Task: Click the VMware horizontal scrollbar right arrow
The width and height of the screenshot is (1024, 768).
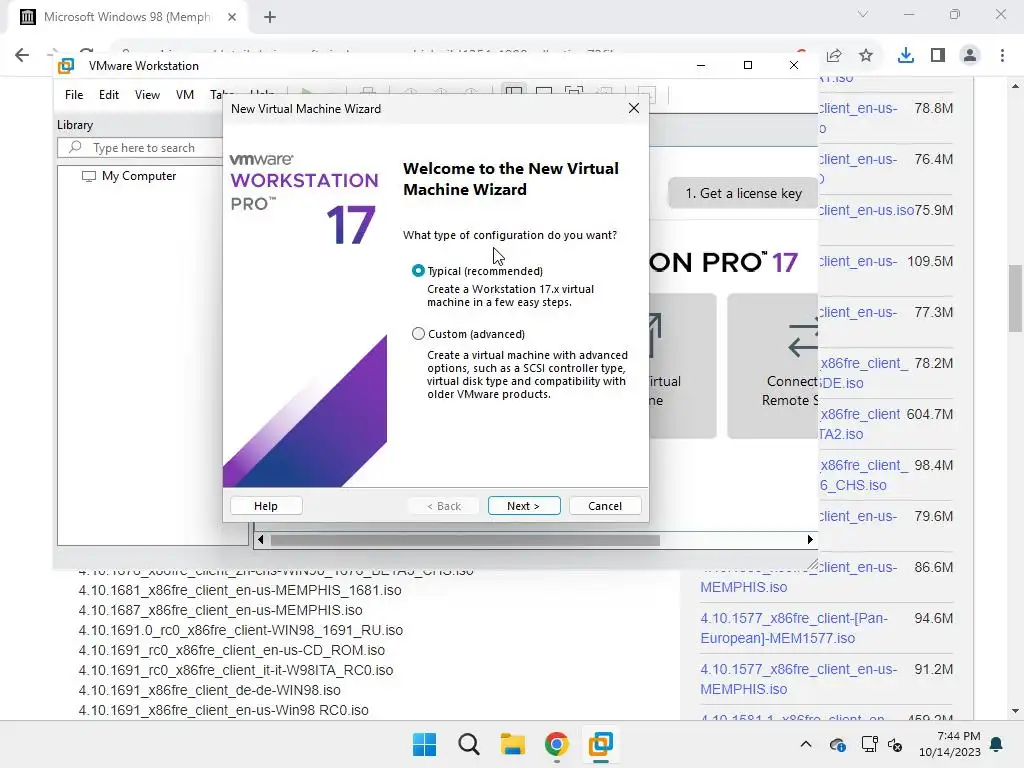Action: click(x=810, y=539)
